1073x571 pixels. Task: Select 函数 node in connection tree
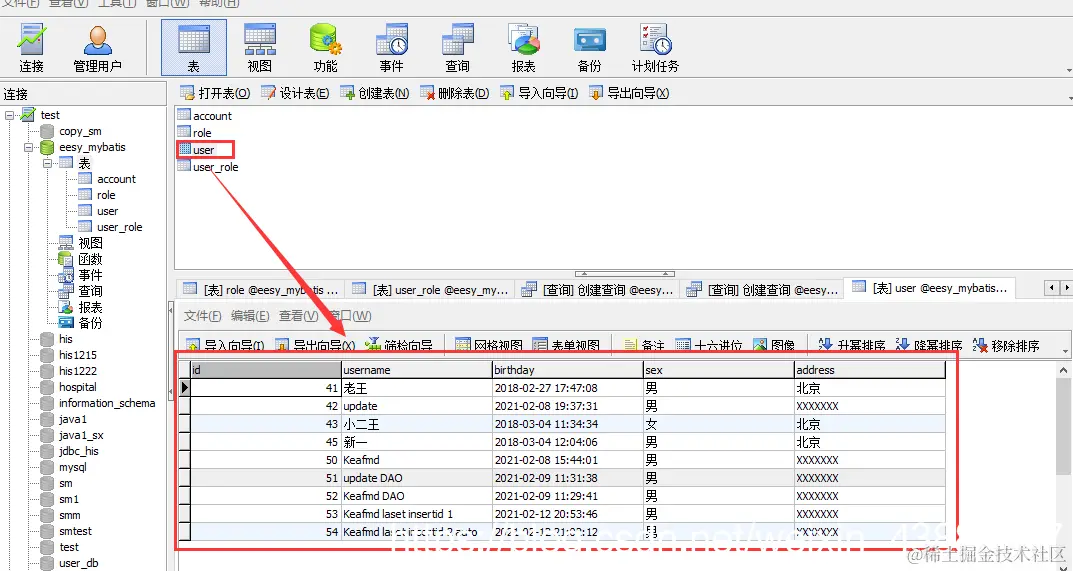tap(90, 259)
